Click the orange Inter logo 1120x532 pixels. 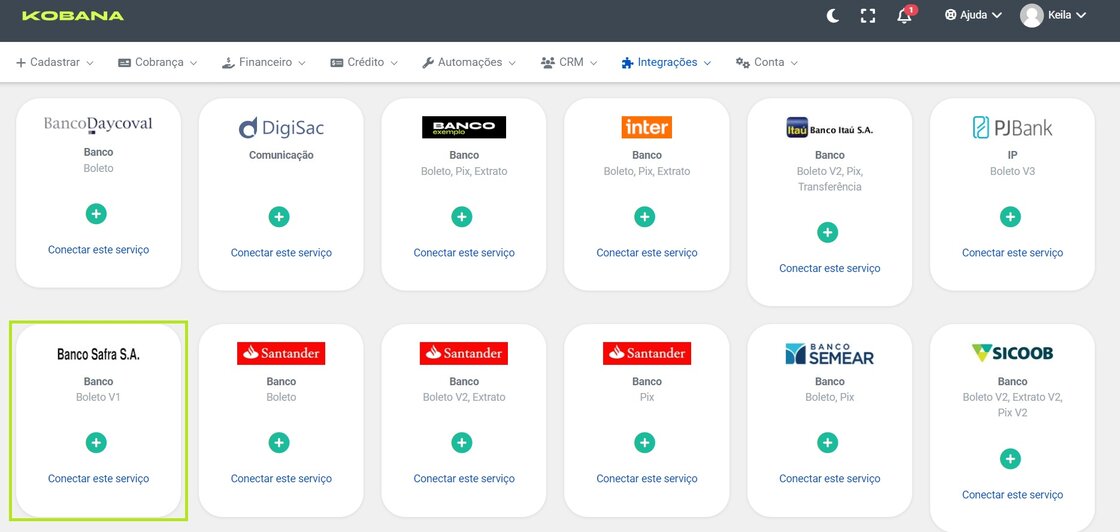646,127
